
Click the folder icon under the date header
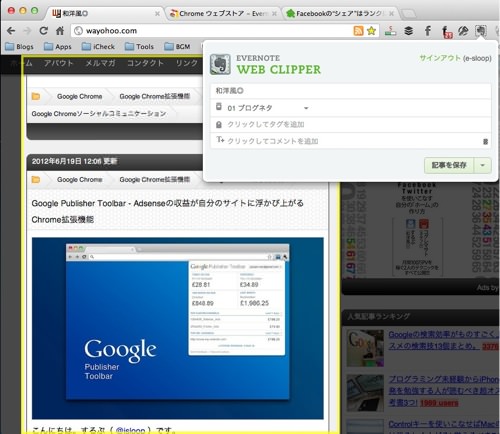point(36,180)
